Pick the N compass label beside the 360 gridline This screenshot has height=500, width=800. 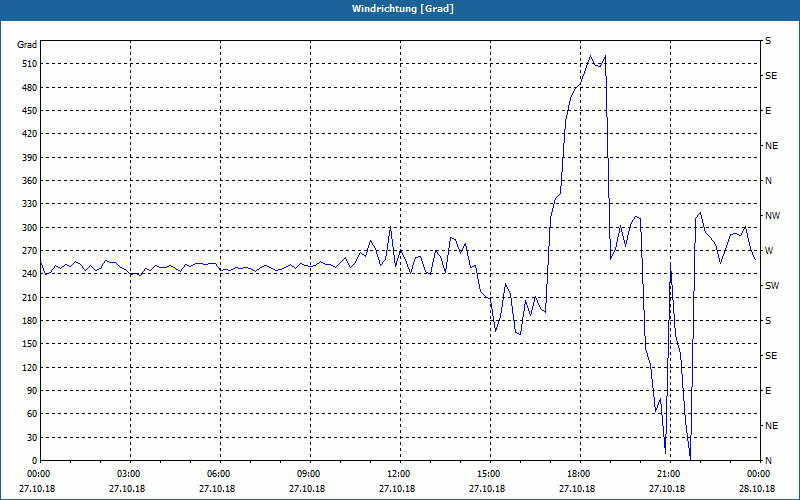768,181
